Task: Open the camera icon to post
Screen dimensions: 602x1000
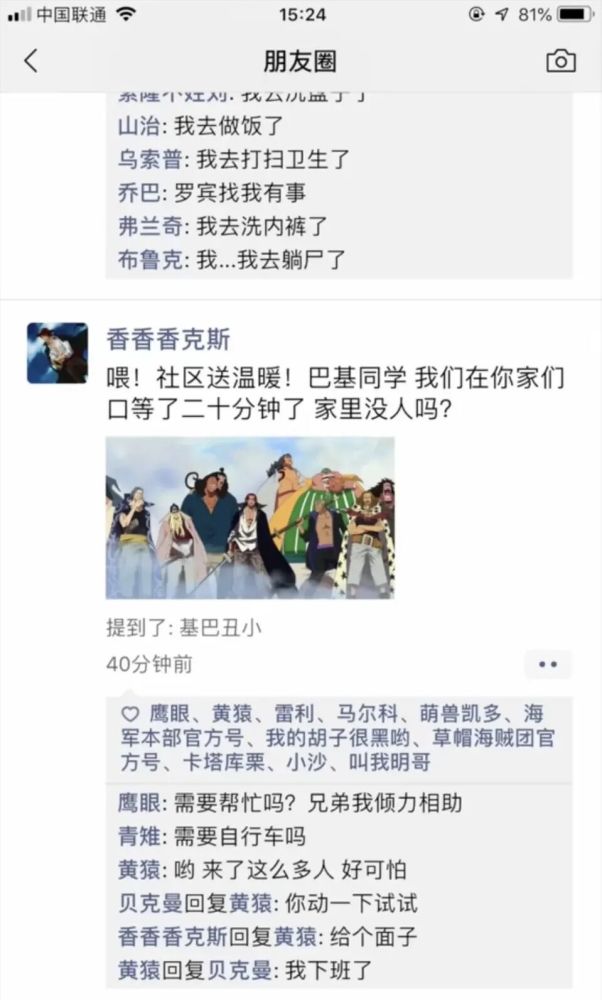Action: [561, 61]
